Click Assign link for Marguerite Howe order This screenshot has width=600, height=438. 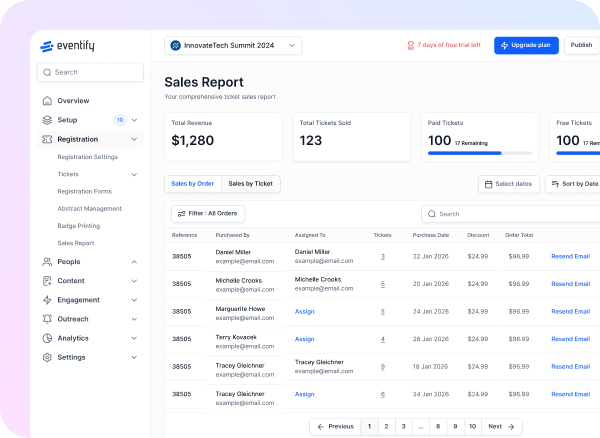pyautogui.click(x=305, y=311)
